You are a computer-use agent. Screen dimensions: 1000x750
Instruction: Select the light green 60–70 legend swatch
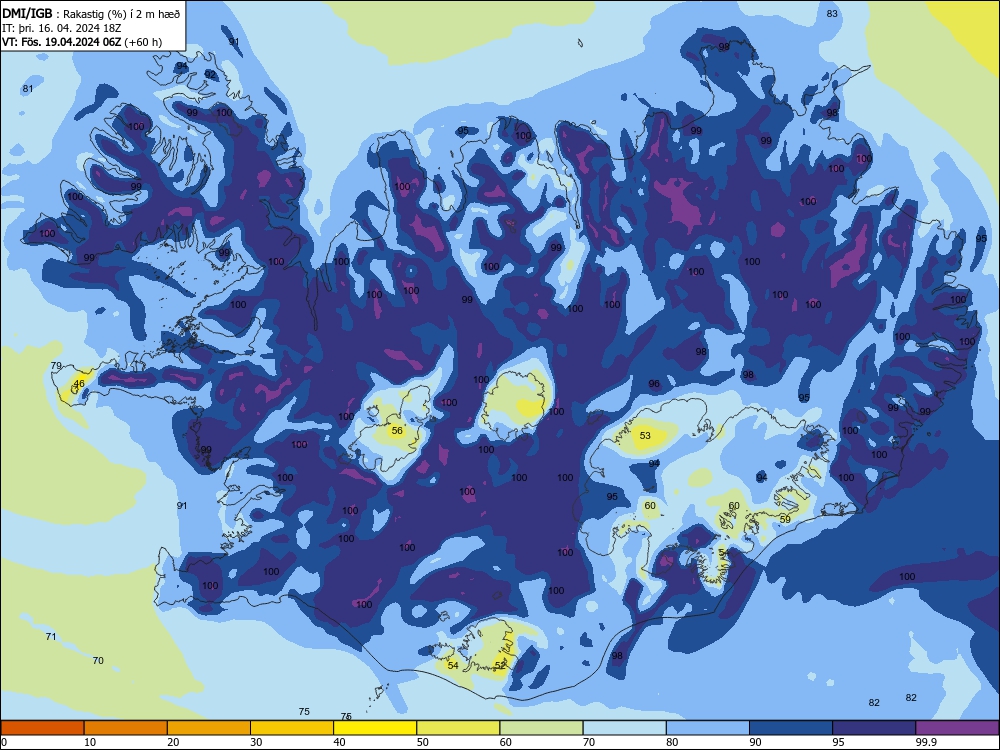point(541,728)
